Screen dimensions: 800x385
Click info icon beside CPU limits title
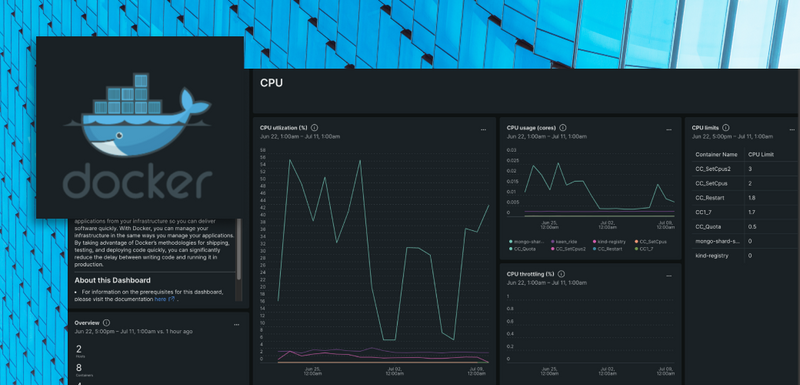(726, 128)
